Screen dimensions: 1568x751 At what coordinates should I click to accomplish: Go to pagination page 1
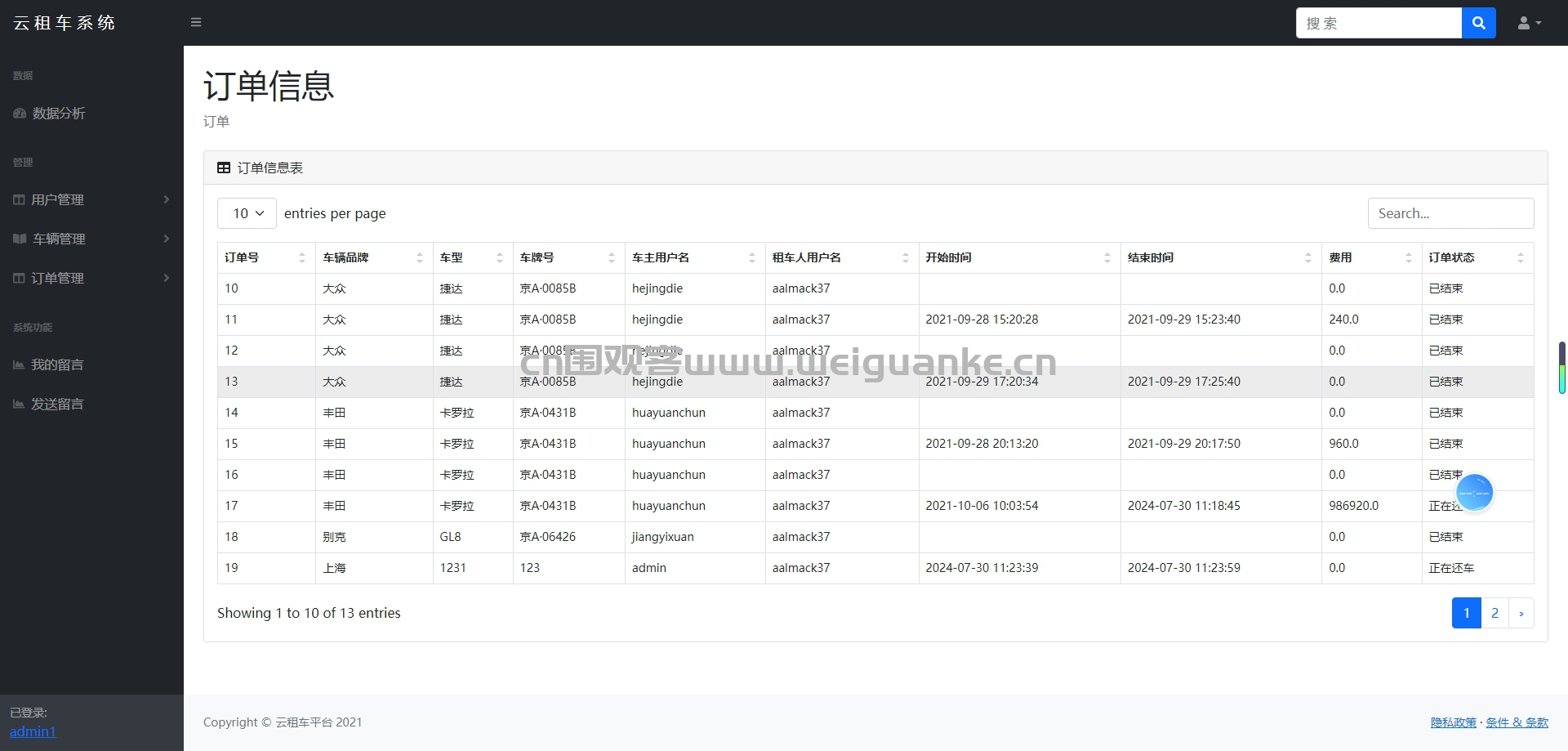pos(1467,613)
